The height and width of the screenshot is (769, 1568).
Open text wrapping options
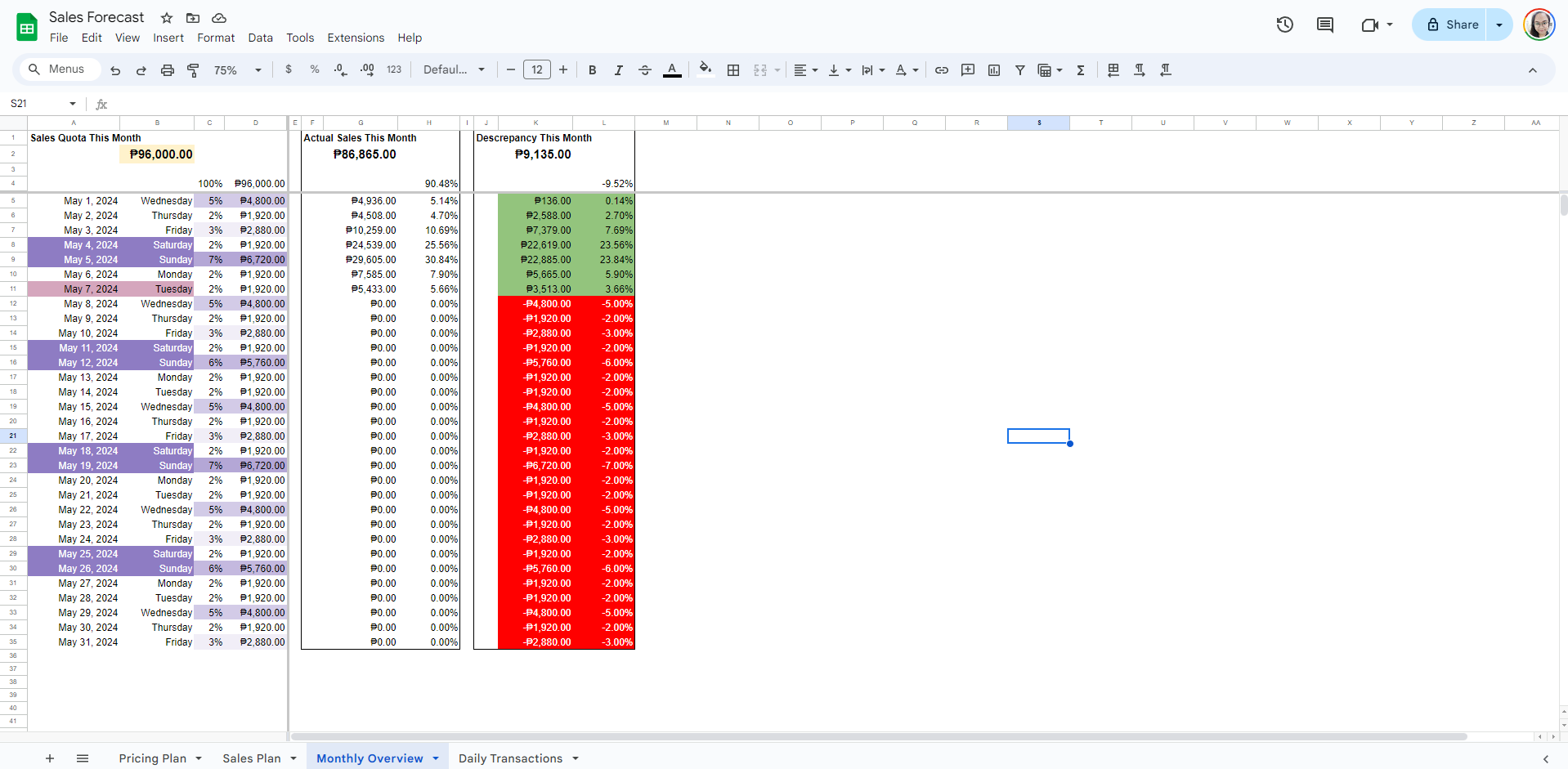(x=873, y=70)
